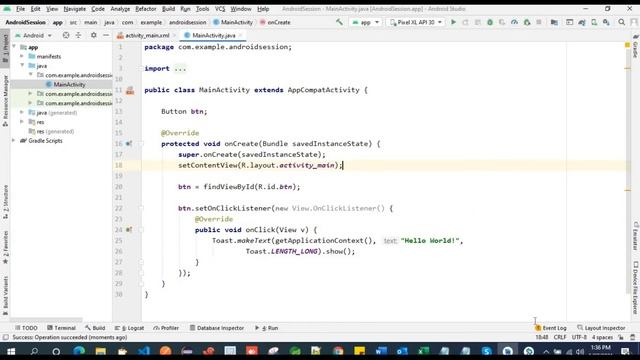Open the Pixel XL API 30 device dropdown
Viewport: 640px width, 360px height.
point(416,22)
